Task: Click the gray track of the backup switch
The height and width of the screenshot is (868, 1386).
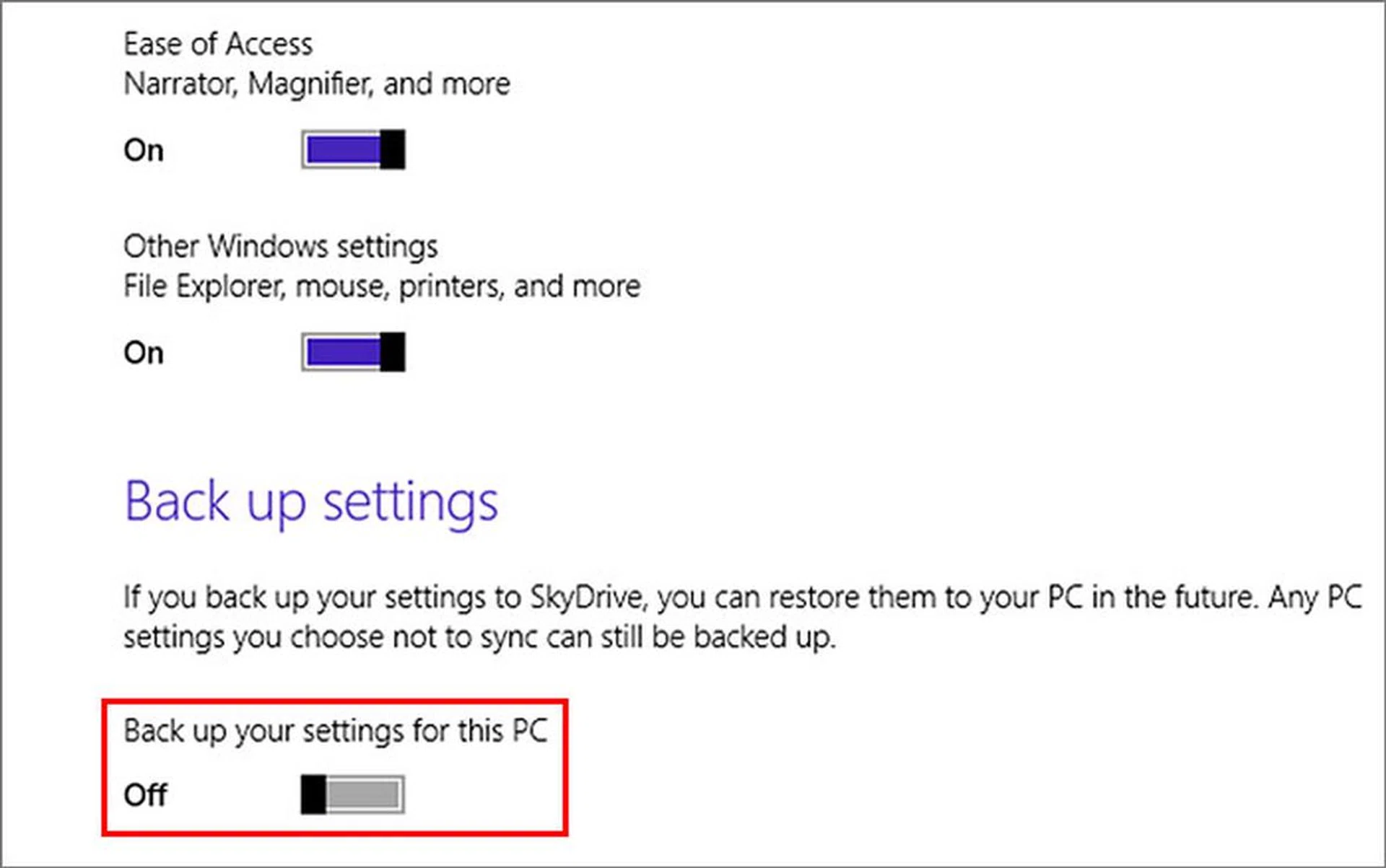Action: [365, 794]
